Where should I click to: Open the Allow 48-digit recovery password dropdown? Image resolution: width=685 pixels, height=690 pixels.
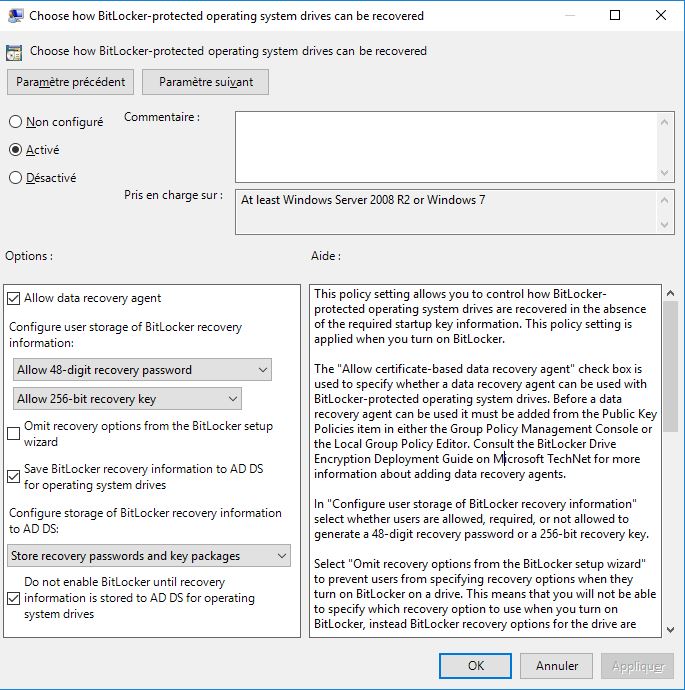coord(142,370)
